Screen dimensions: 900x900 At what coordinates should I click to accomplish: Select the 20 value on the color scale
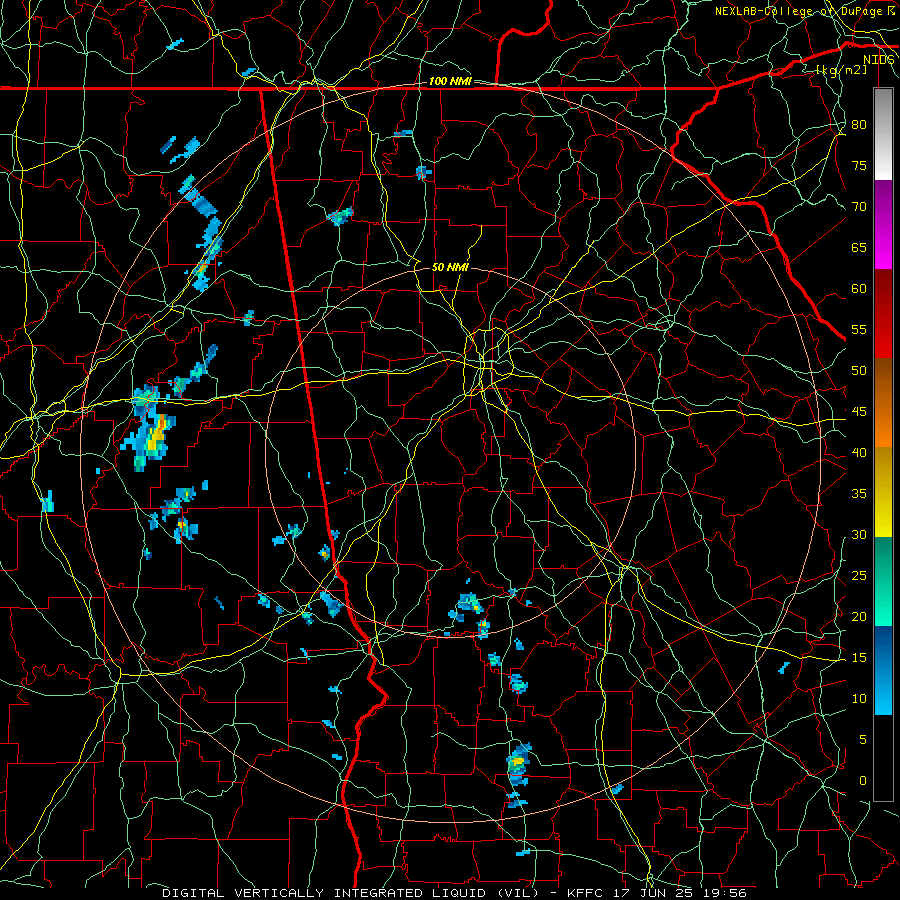(x=859, y=617)
